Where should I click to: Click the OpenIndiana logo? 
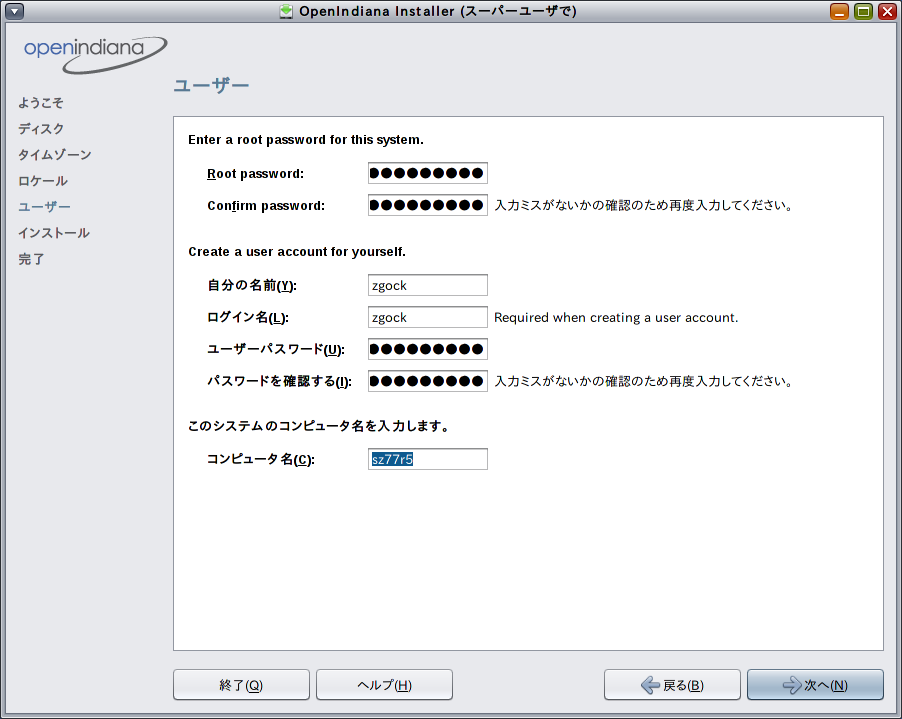(x=95, y=55)
